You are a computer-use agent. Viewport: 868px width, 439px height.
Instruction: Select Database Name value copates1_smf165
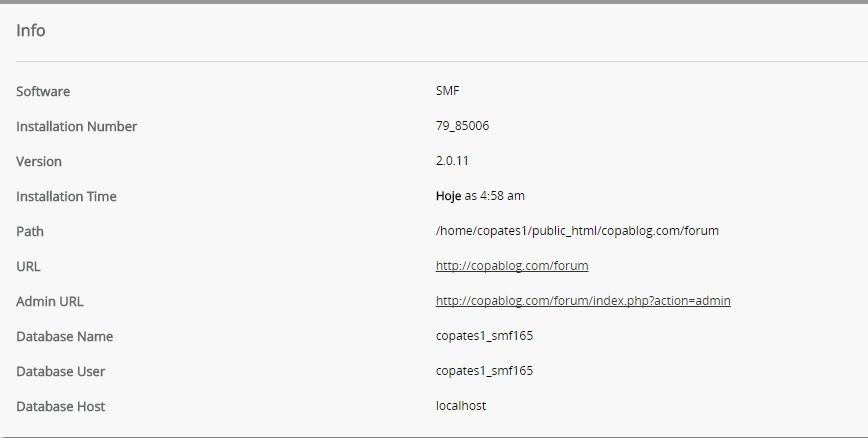pos(484,335)
